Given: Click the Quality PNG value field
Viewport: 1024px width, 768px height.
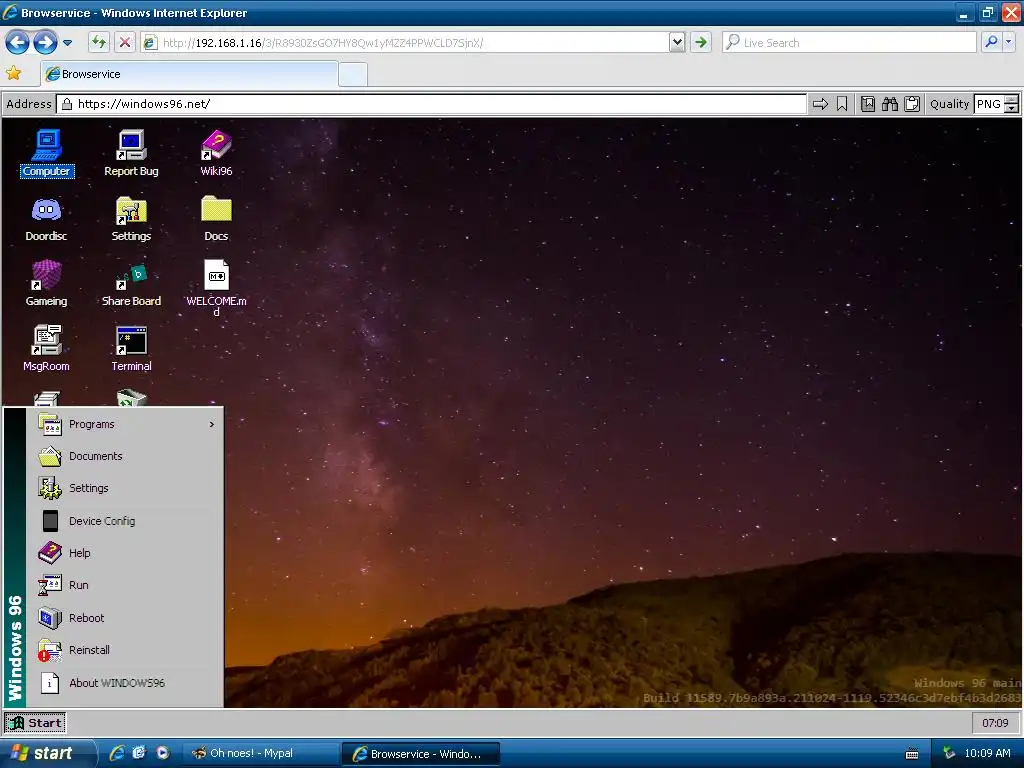Looking at the screenshot, I should point(989,104).
